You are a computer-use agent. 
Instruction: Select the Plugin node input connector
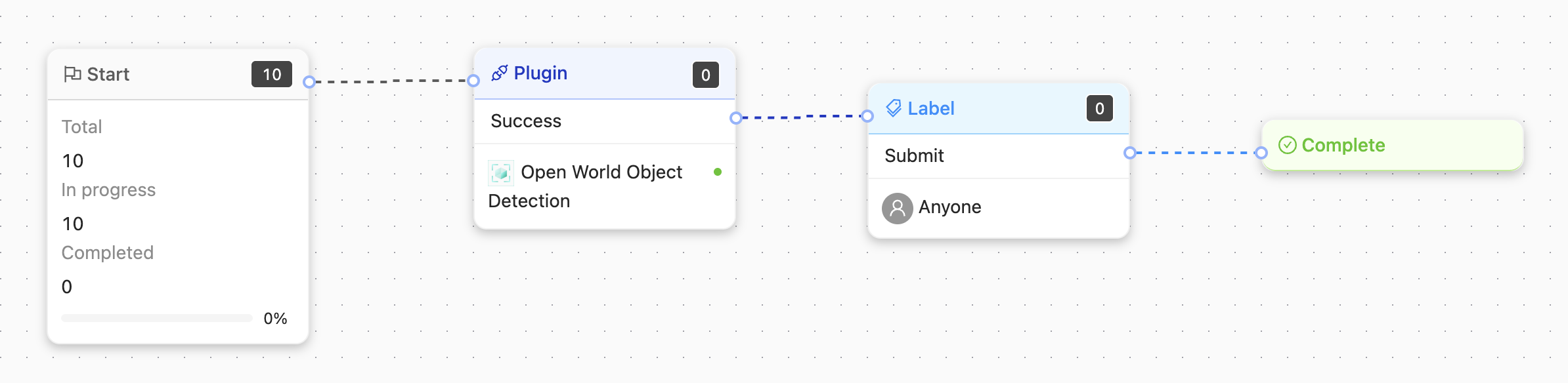[473, 81]
